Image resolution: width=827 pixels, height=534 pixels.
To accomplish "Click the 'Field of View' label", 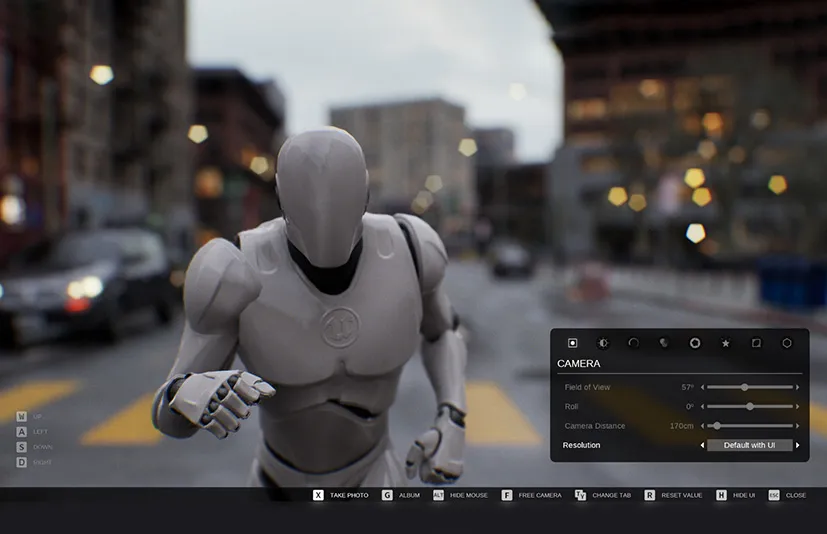I will pos(587,387).
